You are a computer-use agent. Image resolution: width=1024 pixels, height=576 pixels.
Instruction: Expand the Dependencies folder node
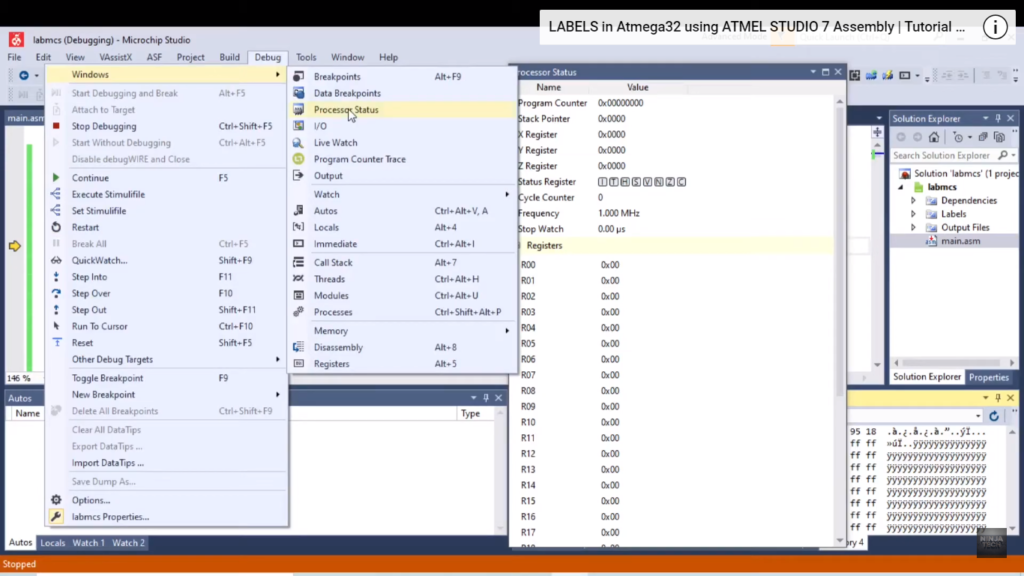pos(914,200)
